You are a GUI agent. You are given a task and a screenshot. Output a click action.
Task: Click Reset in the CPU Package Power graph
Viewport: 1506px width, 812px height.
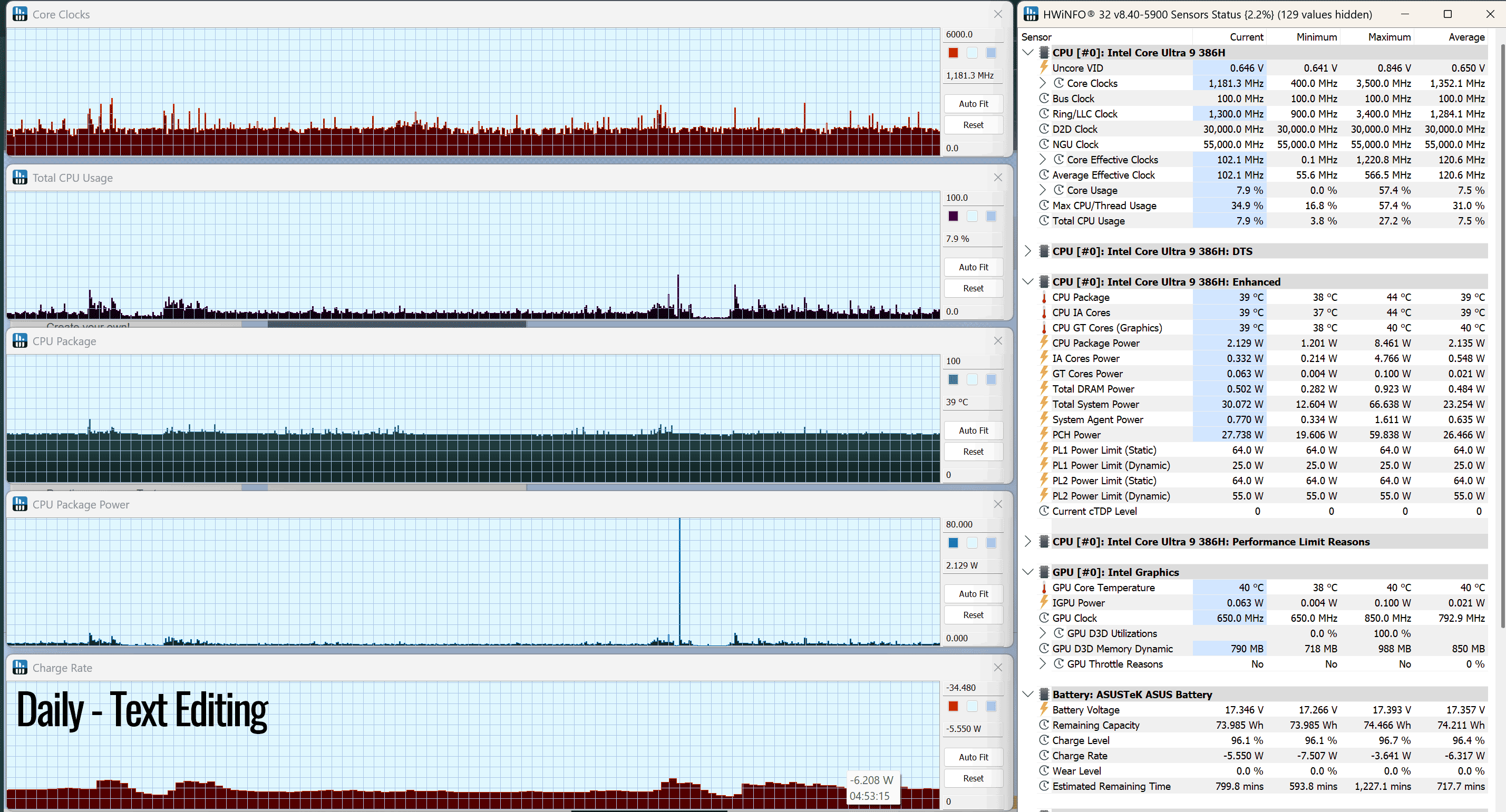pyautogui.click(x=973, y=615)
